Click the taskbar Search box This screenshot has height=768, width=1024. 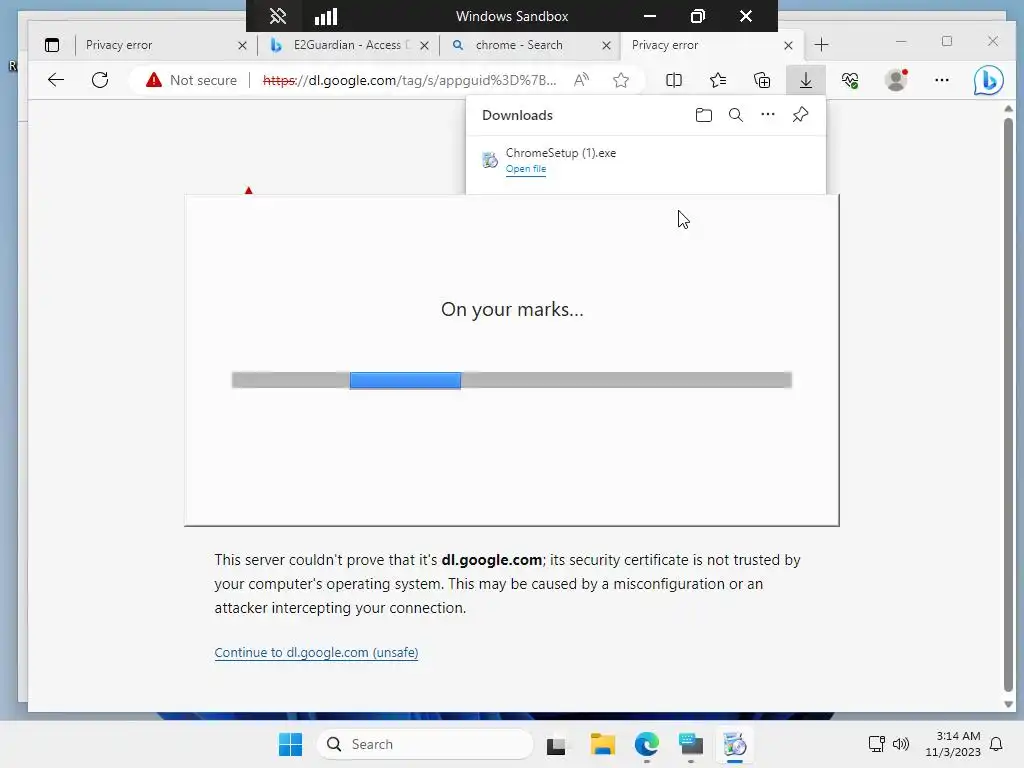tap(425, 744)
